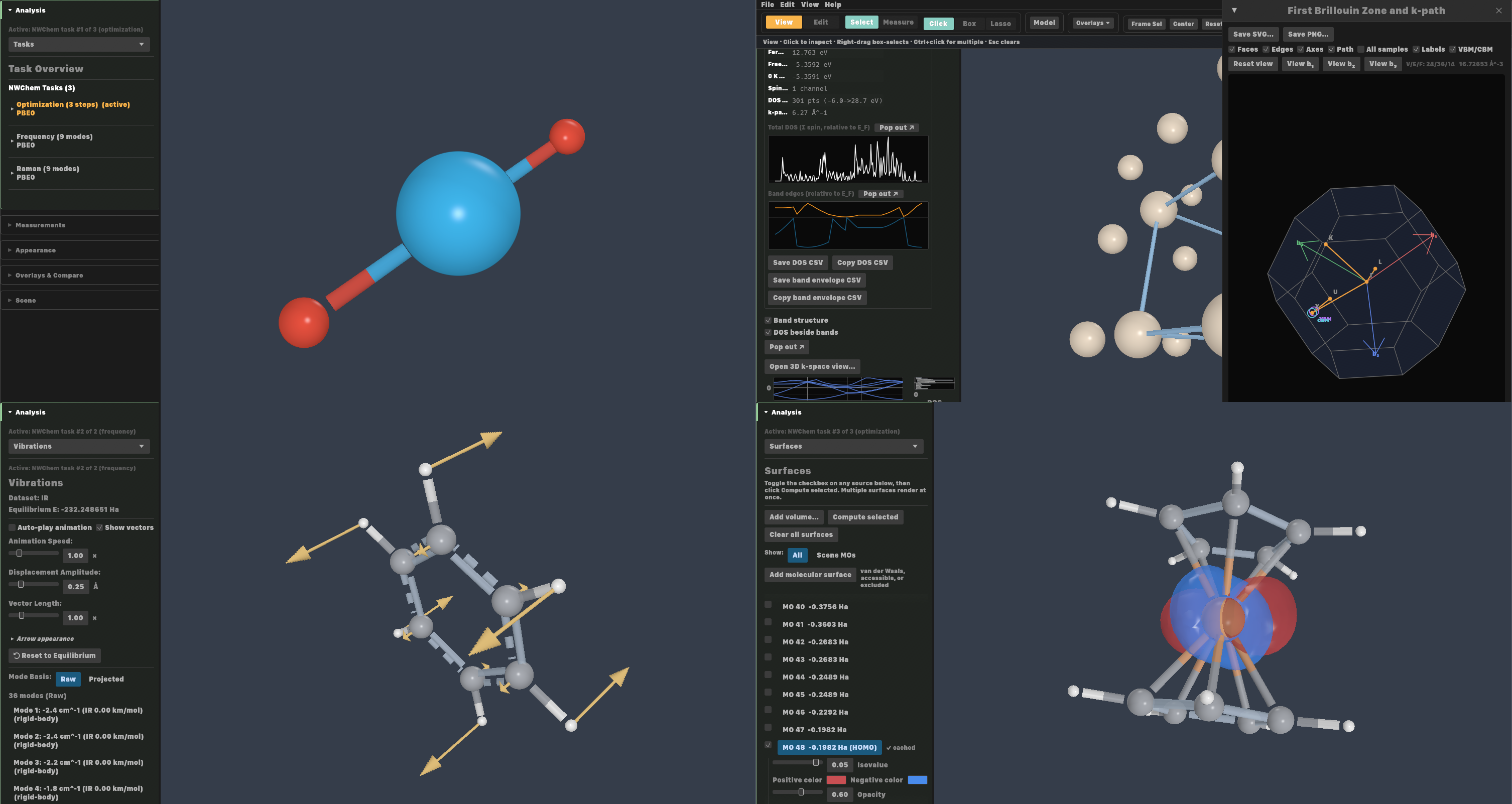Toggle the Edges checkbox
The image size is (1512, 804).
(x=1266, y=49)
